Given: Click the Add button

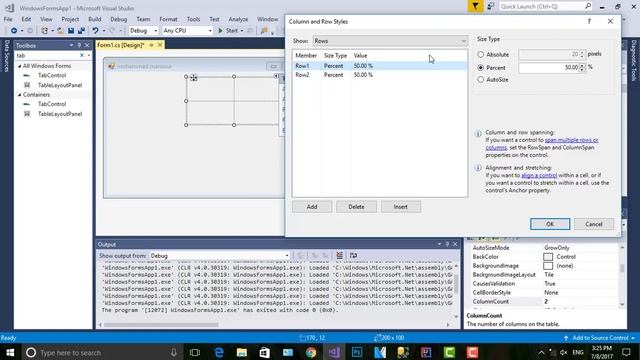Looking at the screenshot, I should click(312, 207).
